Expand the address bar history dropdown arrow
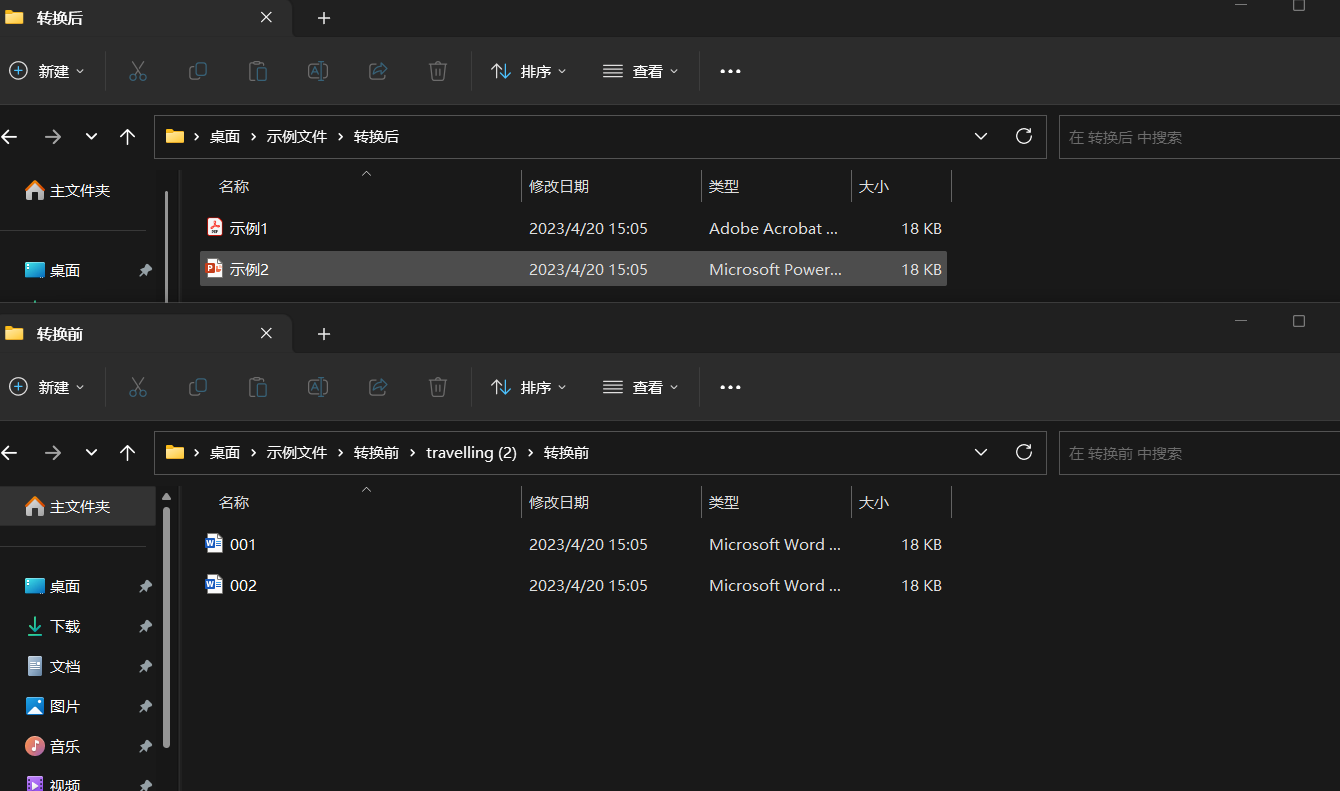Image resolution: width=1340 pixels, height=791 pixels. 981,136
